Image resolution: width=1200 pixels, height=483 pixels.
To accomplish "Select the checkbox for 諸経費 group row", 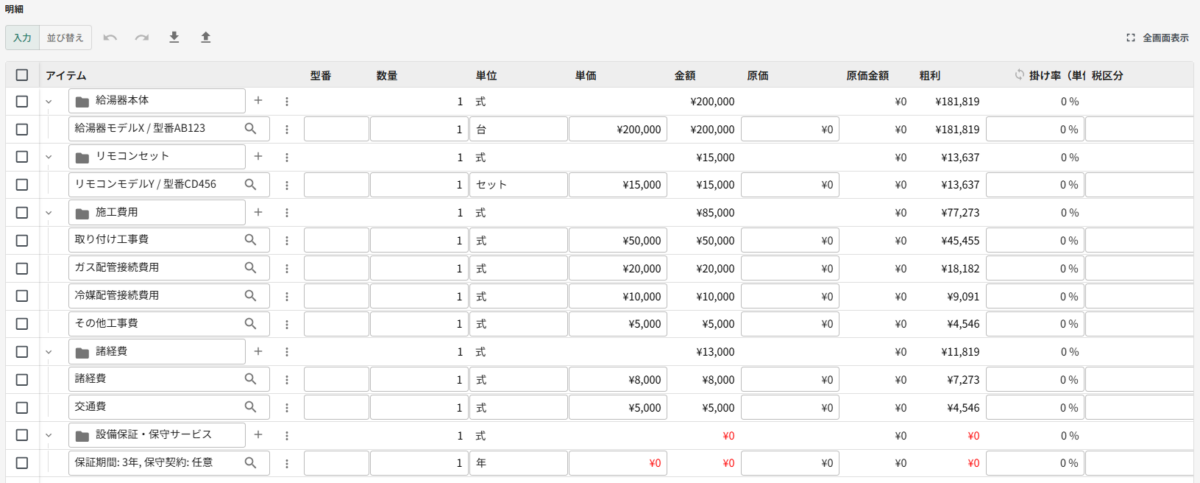I will pyautogui.click(x=22, y=352).
